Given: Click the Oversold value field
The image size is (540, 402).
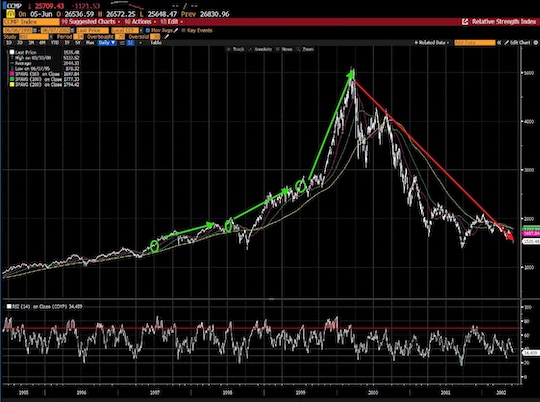Looking at the screenshot, I should pos(155,37).
